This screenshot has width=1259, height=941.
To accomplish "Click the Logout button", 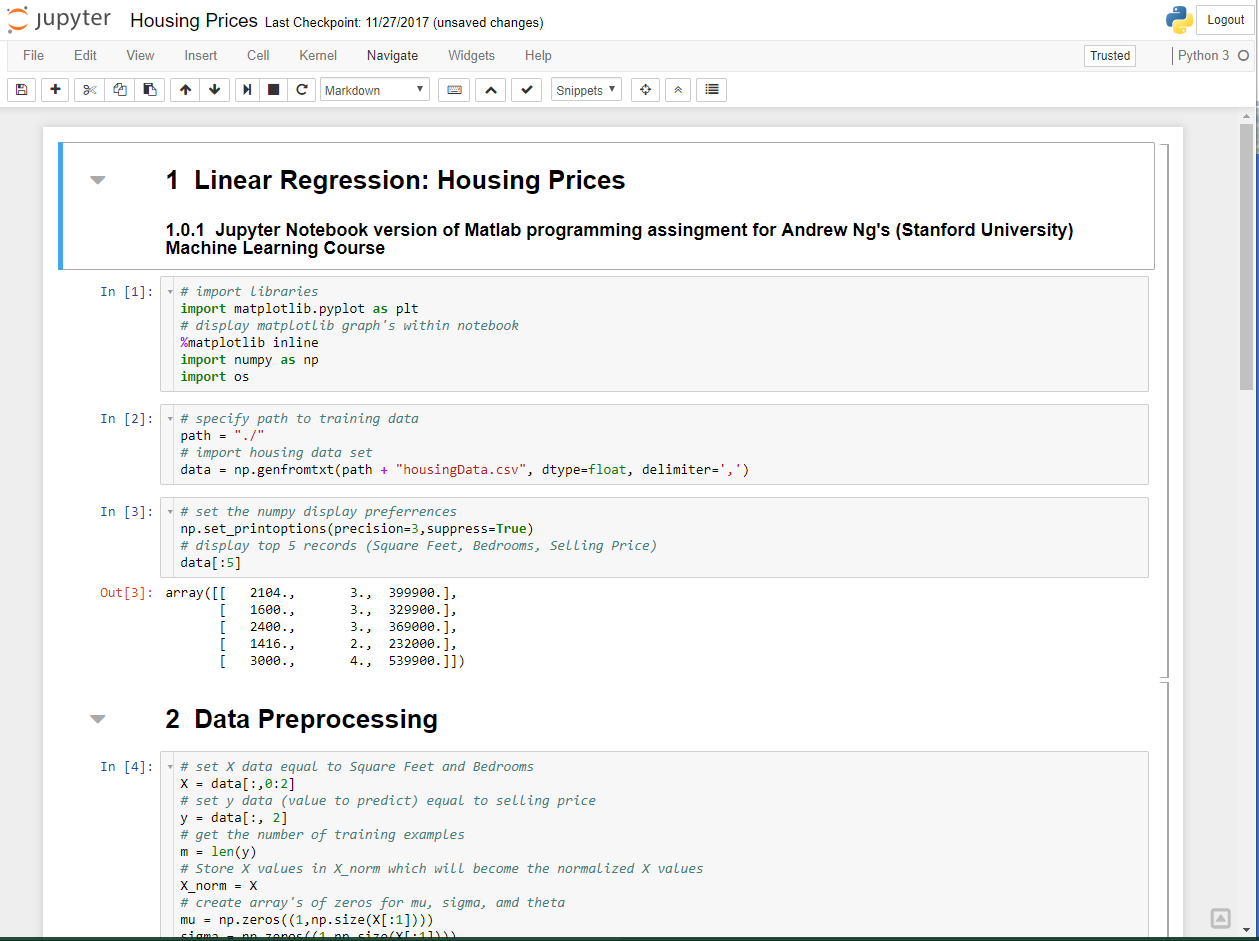I will coord(1225,20).
